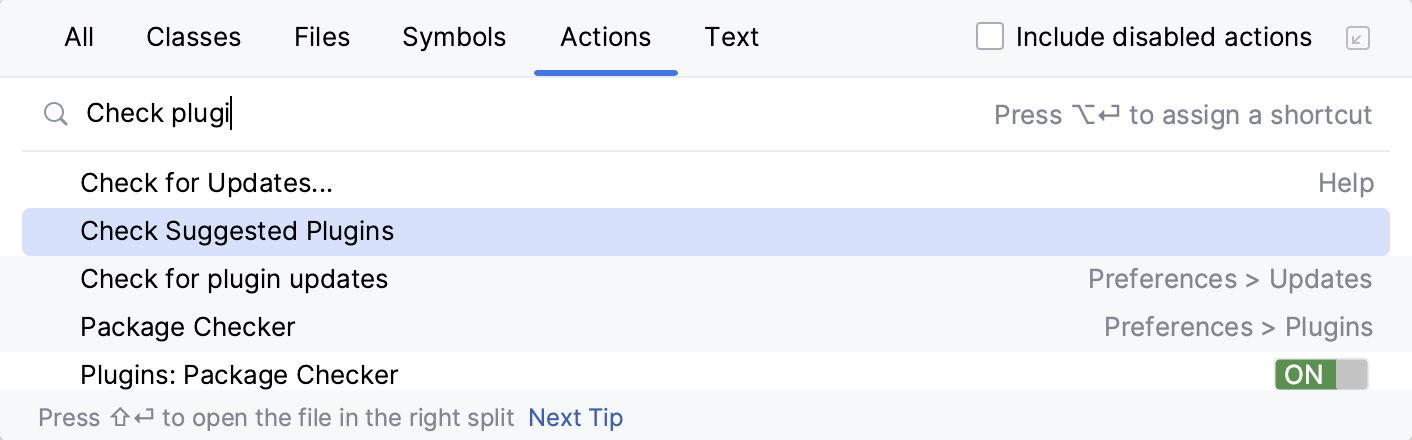
Task: Click the search field containing "Check plugi"
Action: (500, 114)
